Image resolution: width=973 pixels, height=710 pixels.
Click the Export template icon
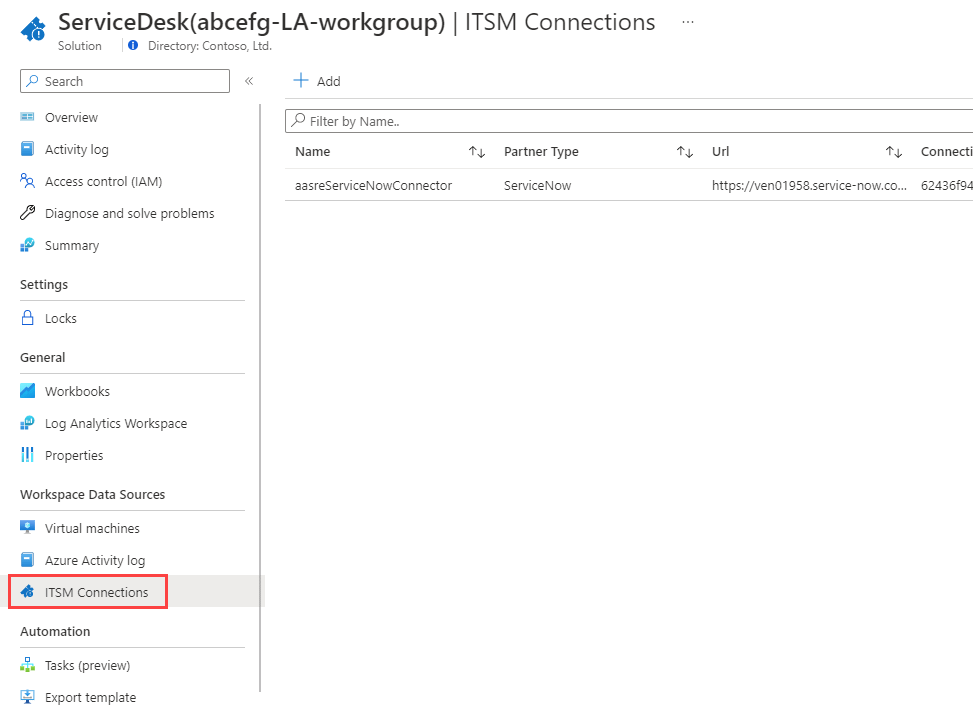click(x=27, y=697)
